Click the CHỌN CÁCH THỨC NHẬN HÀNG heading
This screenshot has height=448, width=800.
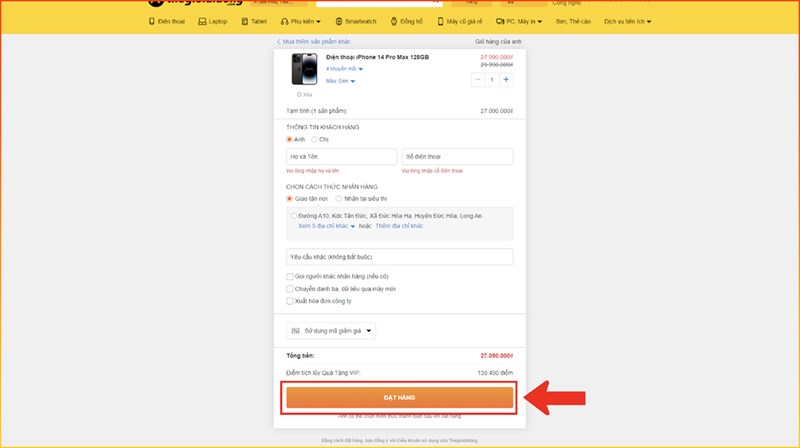pyautogui.click(x=332, y=187)
